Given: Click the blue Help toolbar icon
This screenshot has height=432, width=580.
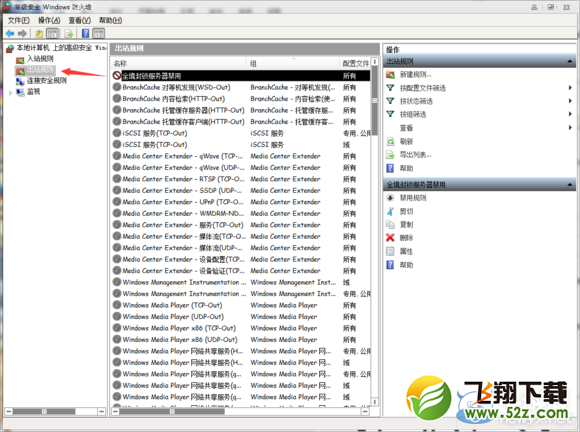Looking at the screenshot, I should pyautogui.click(x=85, y=34).
